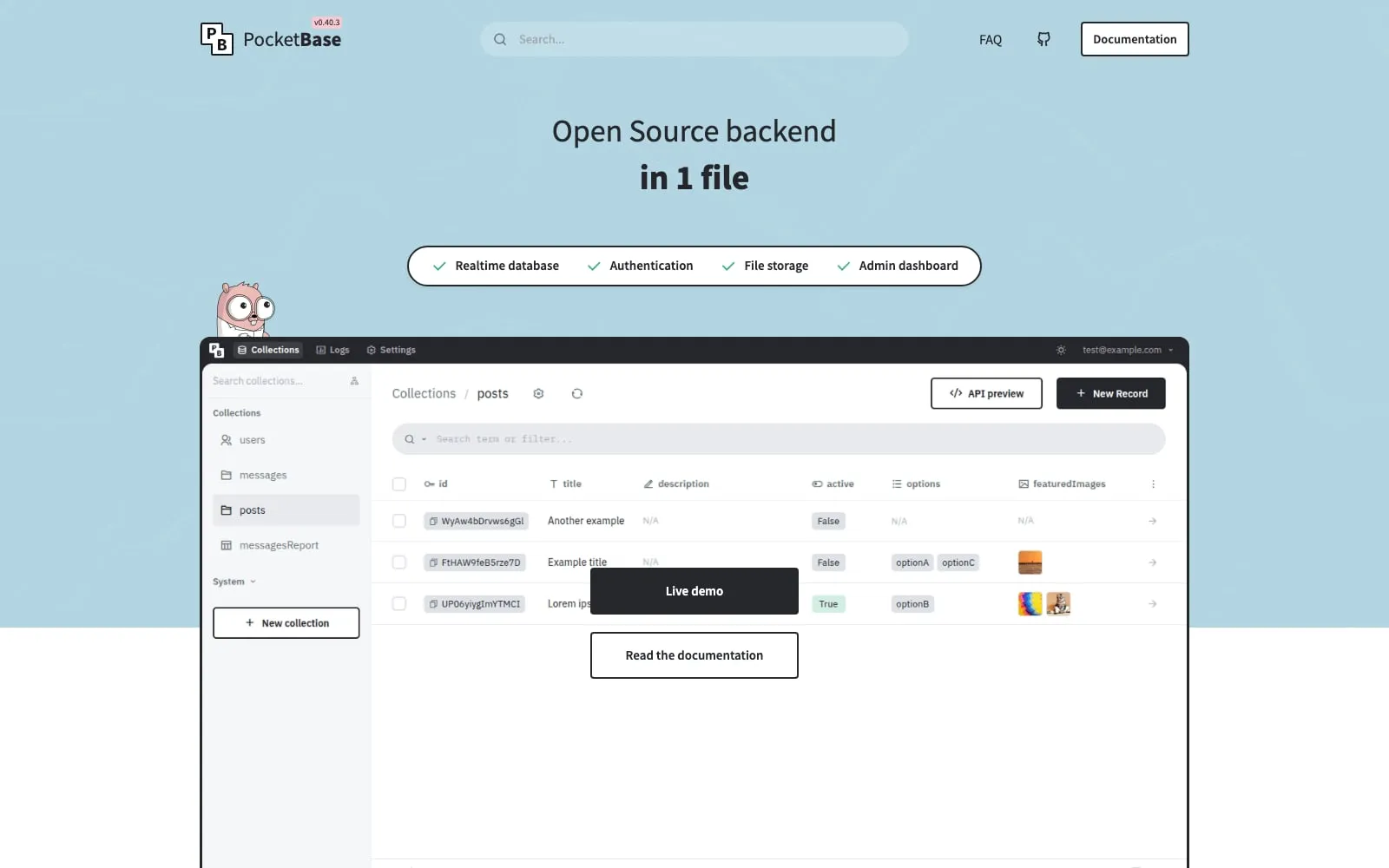Viewport: 1389px width, 868px height.
Task: Click the API preview button
Action: pos(986,393)
